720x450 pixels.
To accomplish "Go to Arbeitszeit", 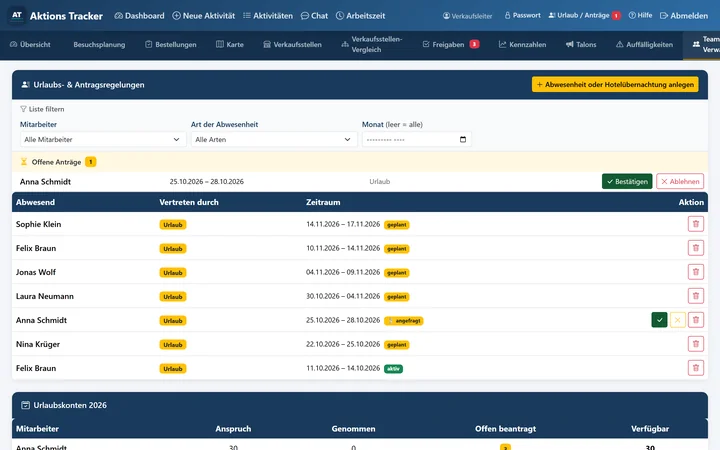I will click(360, 16).
